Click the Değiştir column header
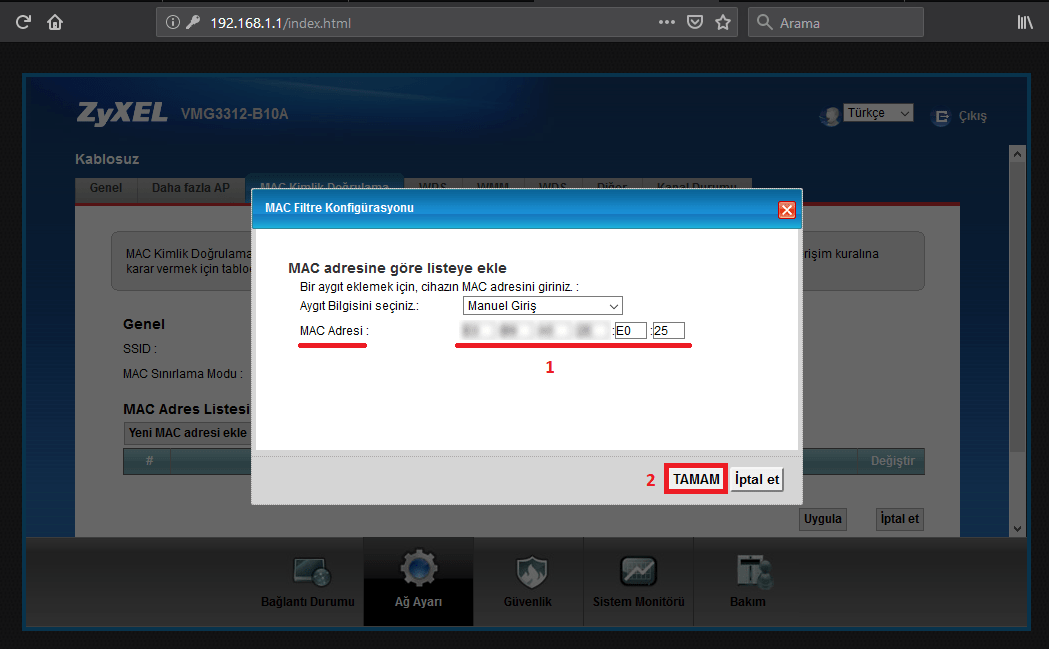 click(x=892, y=461)
